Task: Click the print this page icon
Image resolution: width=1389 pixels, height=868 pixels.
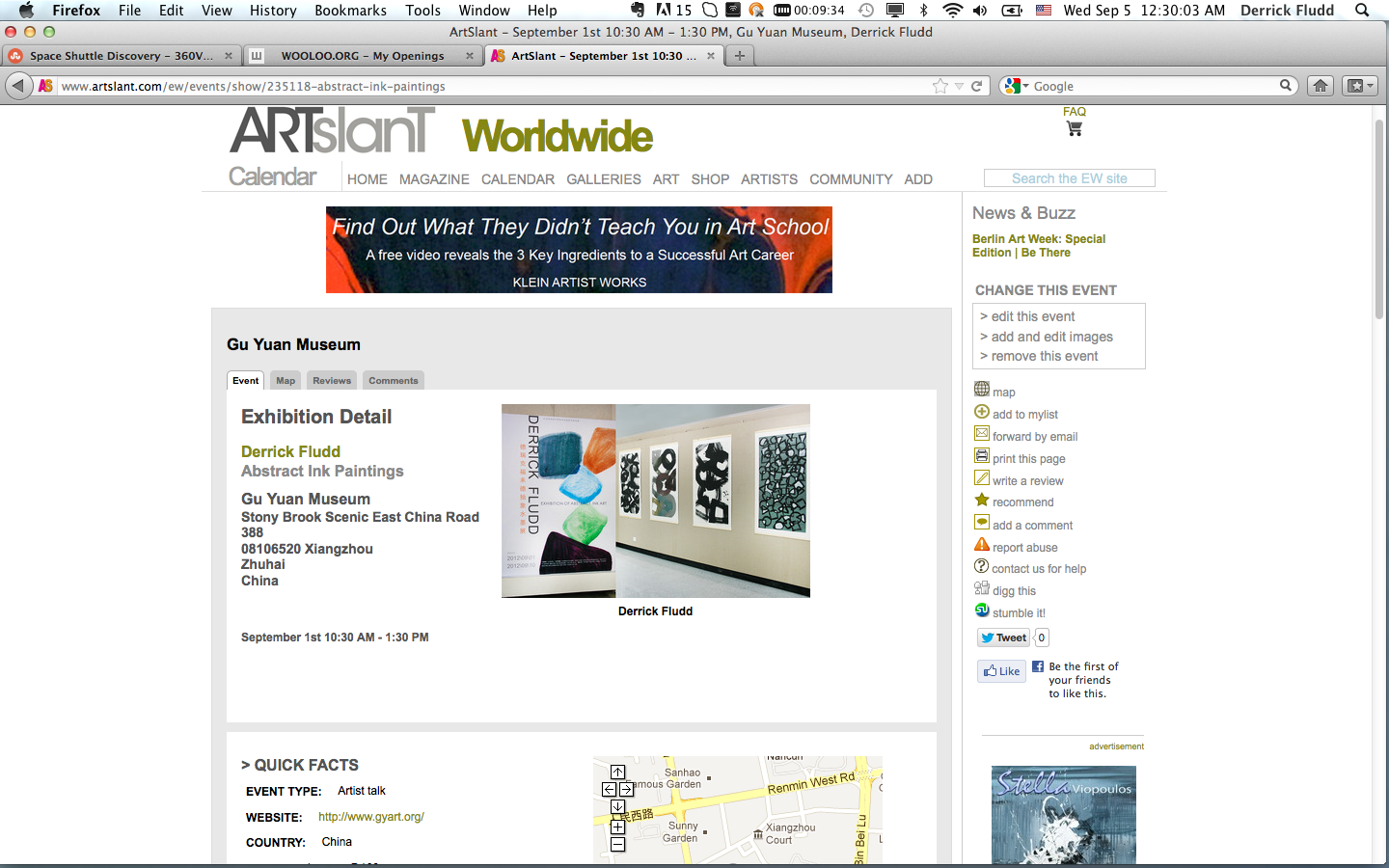Action: click(982, 456)
